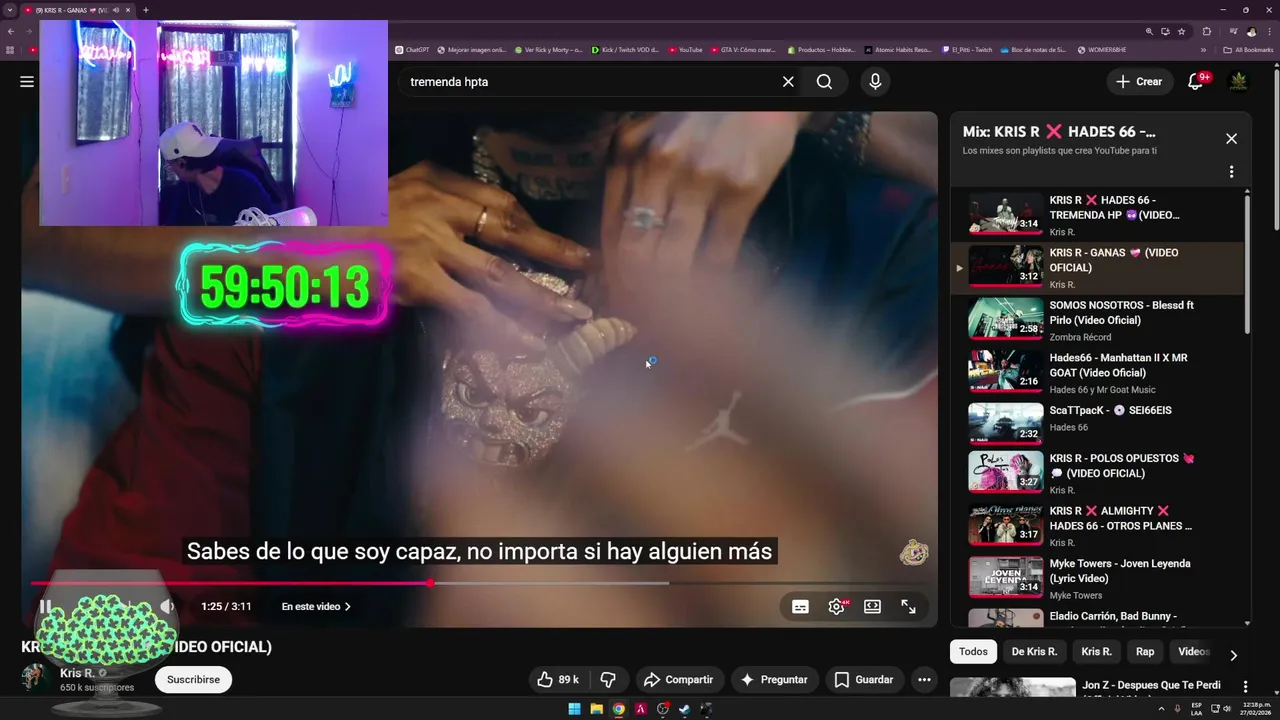This screenshot has width=1280, height=720.
Task: Select the 'Videos' filter chip
Action: [x=1194, y=652]
